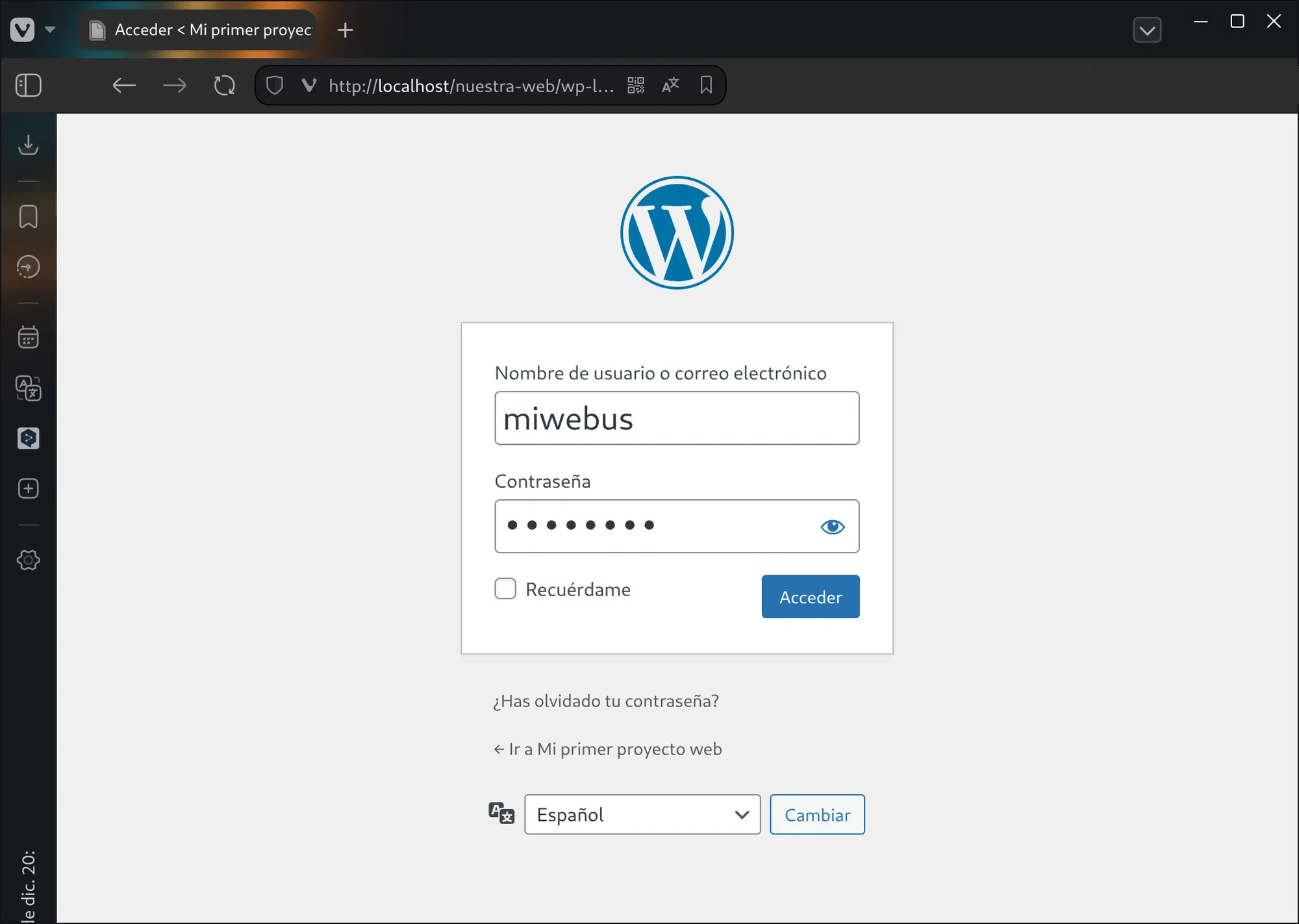Open the tracker blocker shield icon
Image resolution: width=1299 pixels, height=924 pixels.
tap(275, 85)
